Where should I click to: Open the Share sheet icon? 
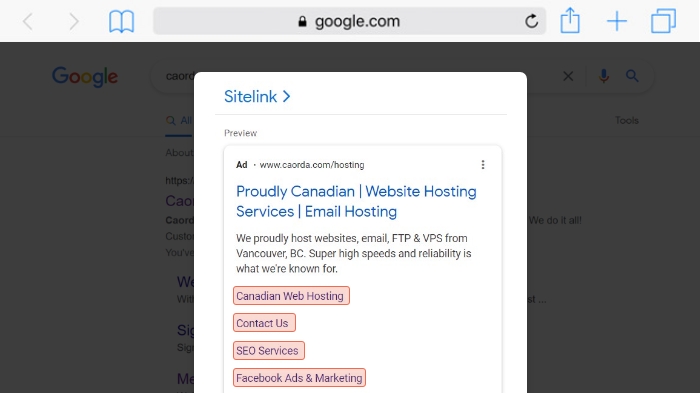(570, 21)
